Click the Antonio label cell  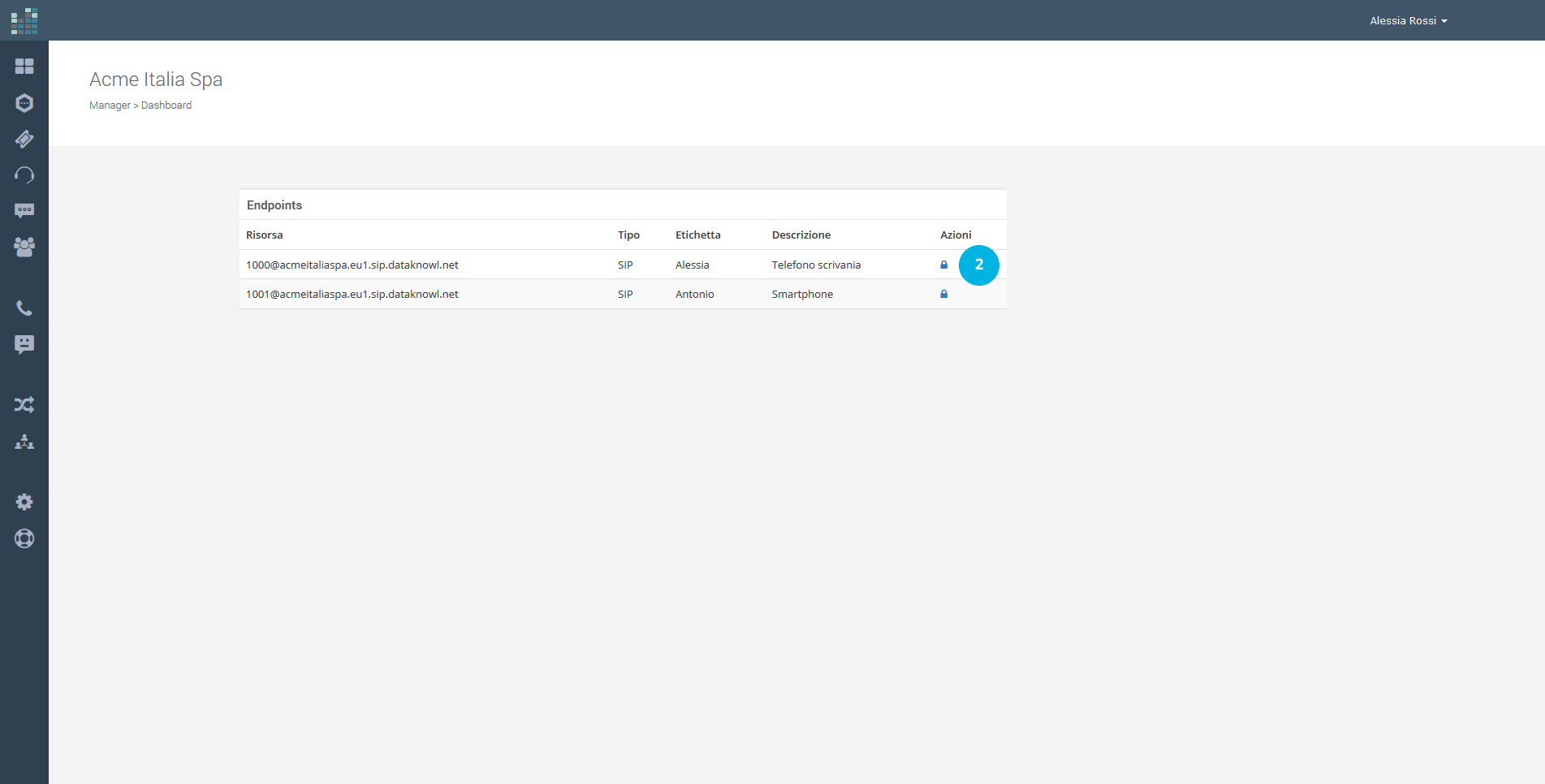[x=695, y=295]
